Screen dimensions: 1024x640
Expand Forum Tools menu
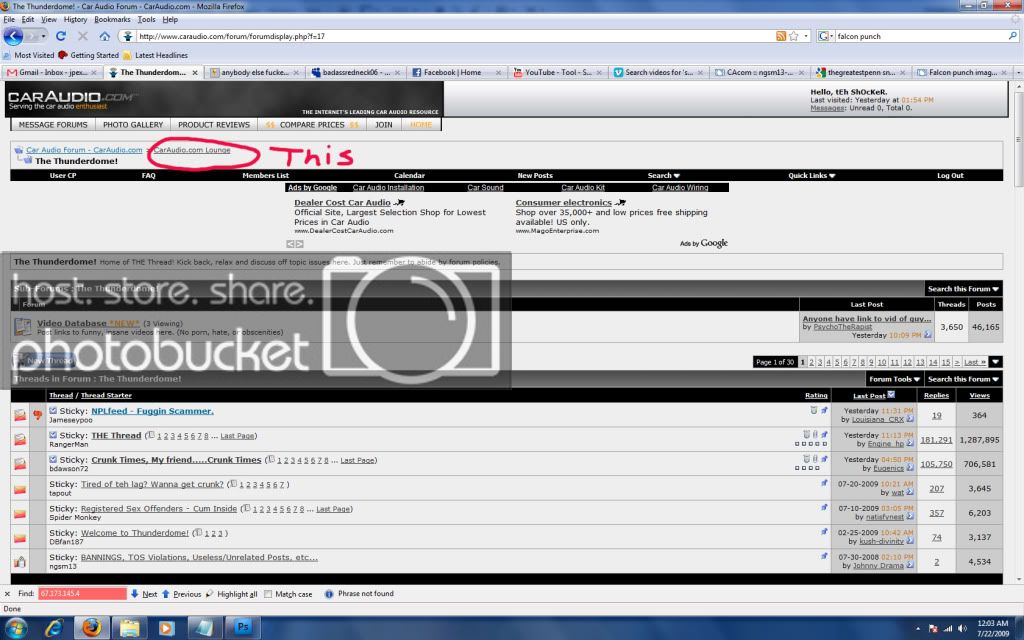(x=894, y=379)
